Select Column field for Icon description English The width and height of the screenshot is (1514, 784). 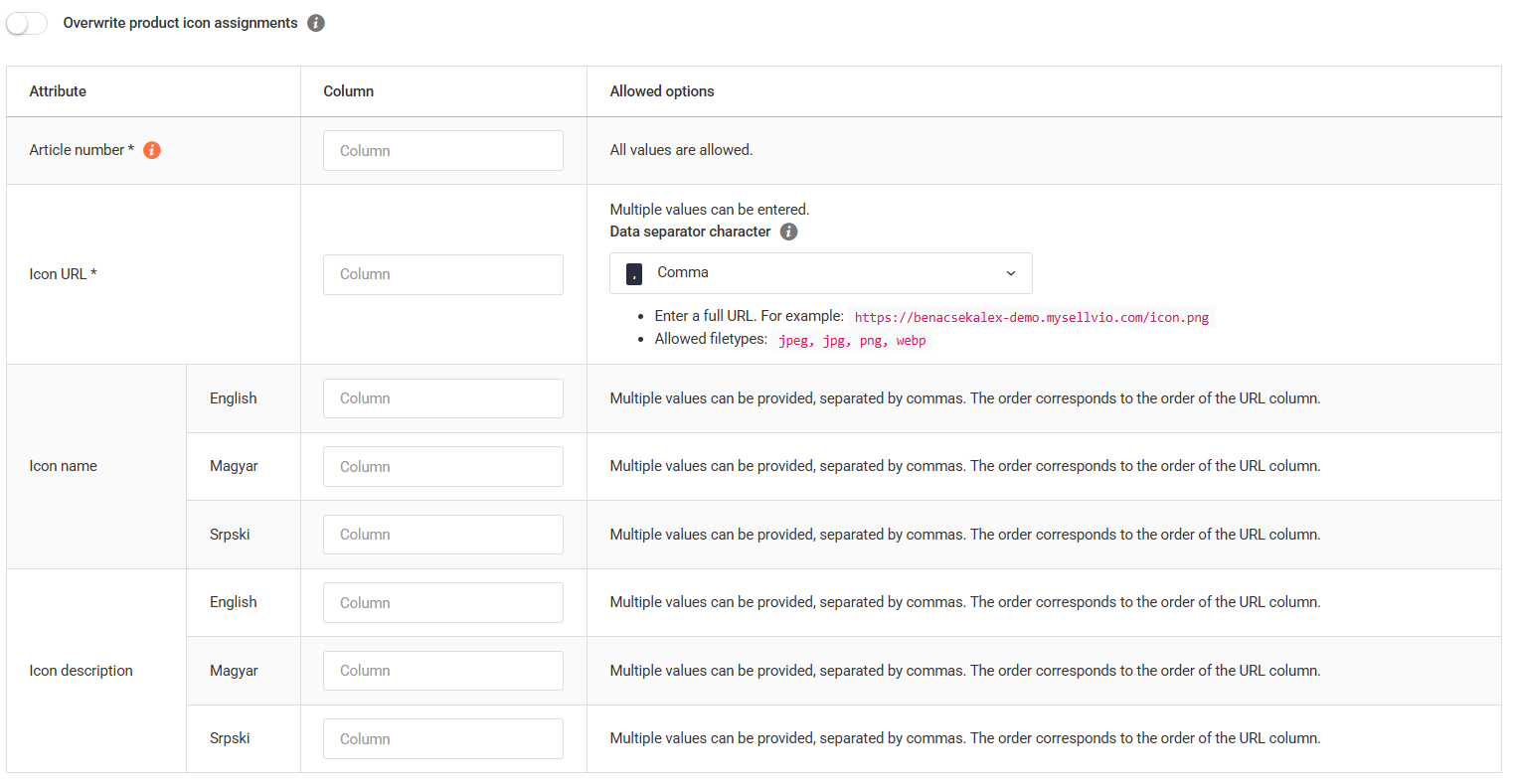[x=443, y=602]
